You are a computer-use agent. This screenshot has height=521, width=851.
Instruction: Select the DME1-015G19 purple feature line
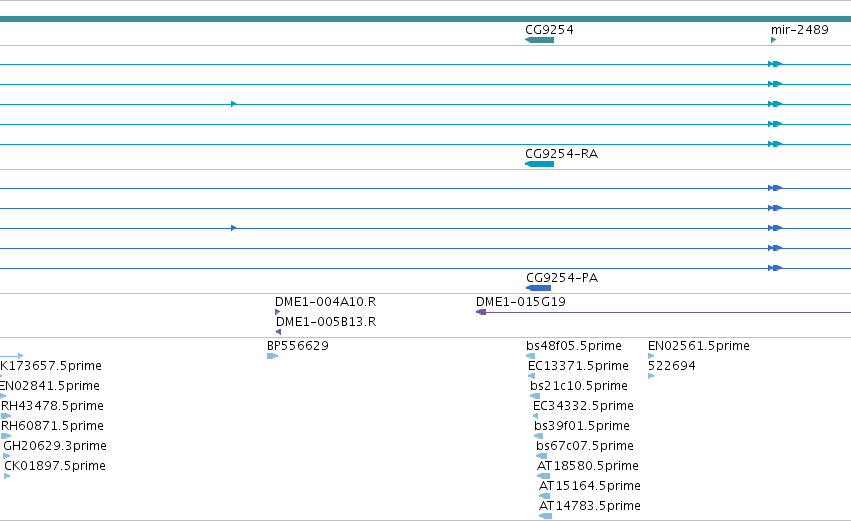tap(663, 312)
